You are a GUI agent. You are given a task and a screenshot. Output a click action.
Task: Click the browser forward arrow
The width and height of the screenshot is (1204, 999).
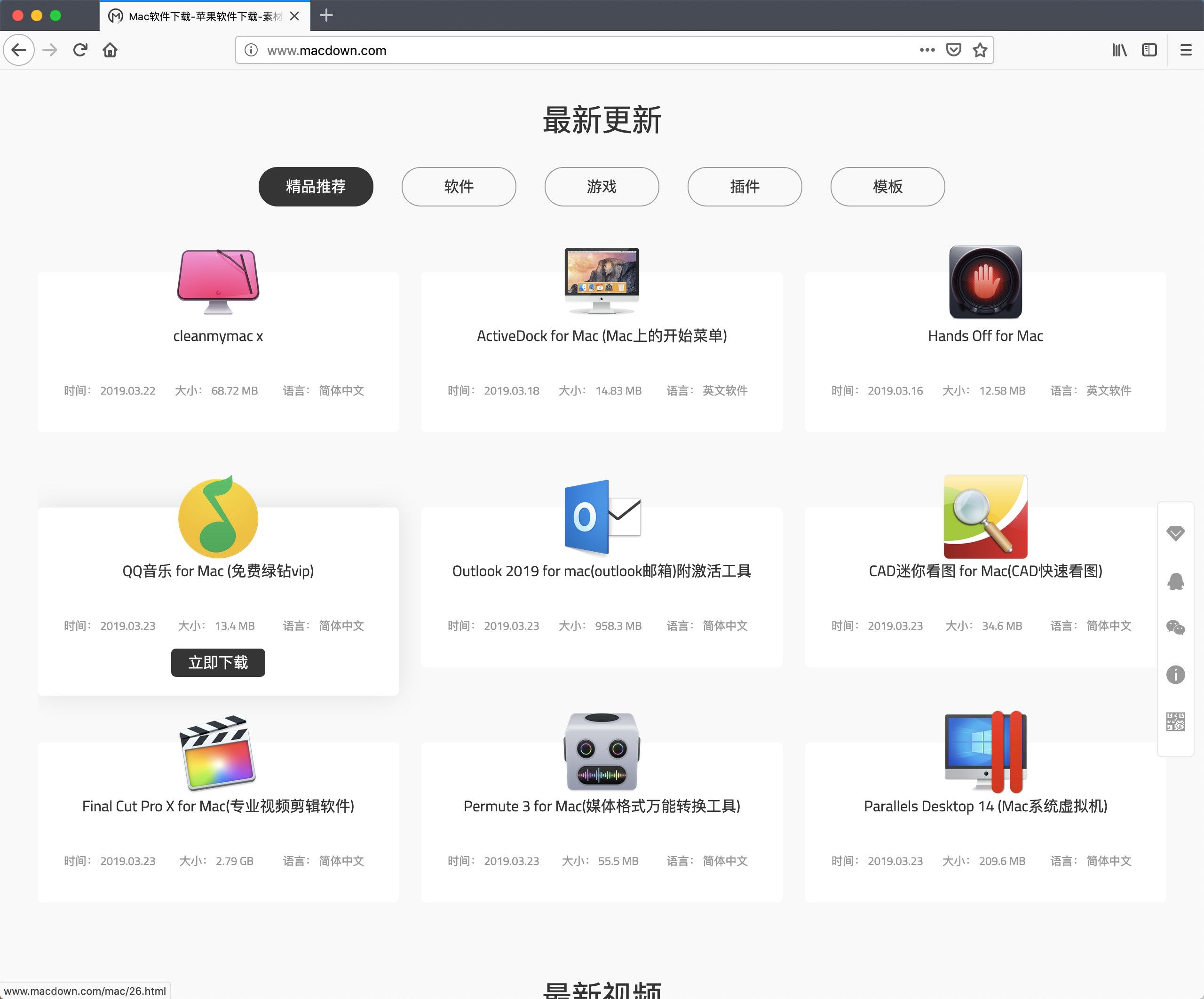50,50
